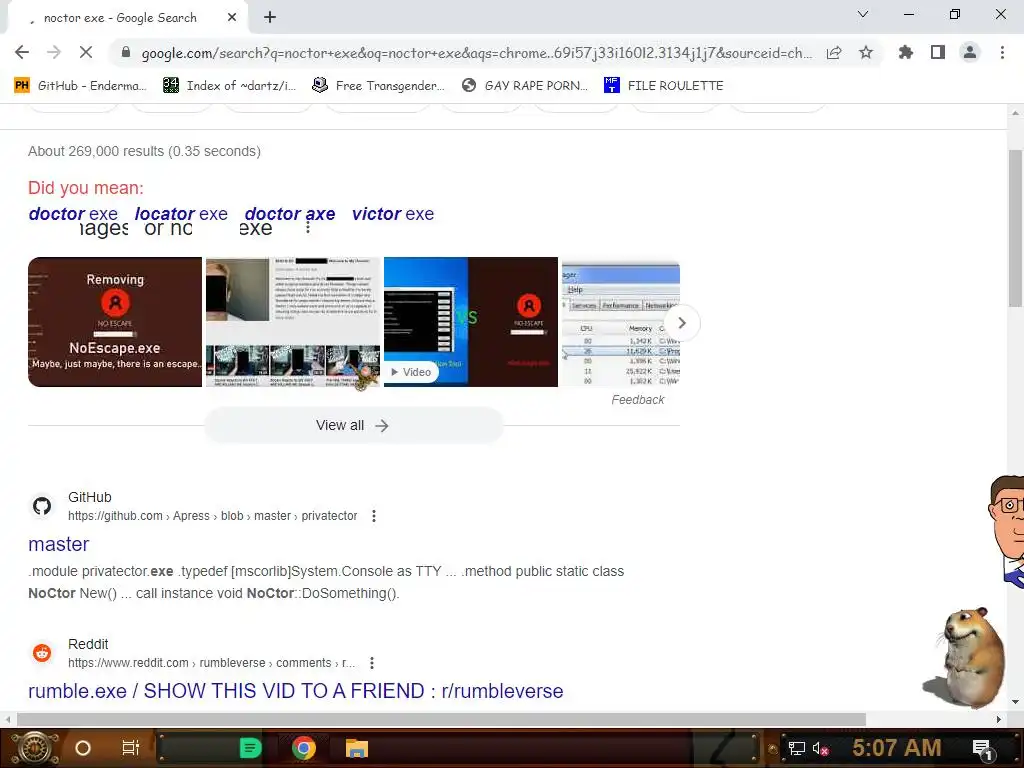This screenshot has width=1024, height=768.
Task: Click vertical scrollbar down arrow
Action: [x=1015, y=702]
